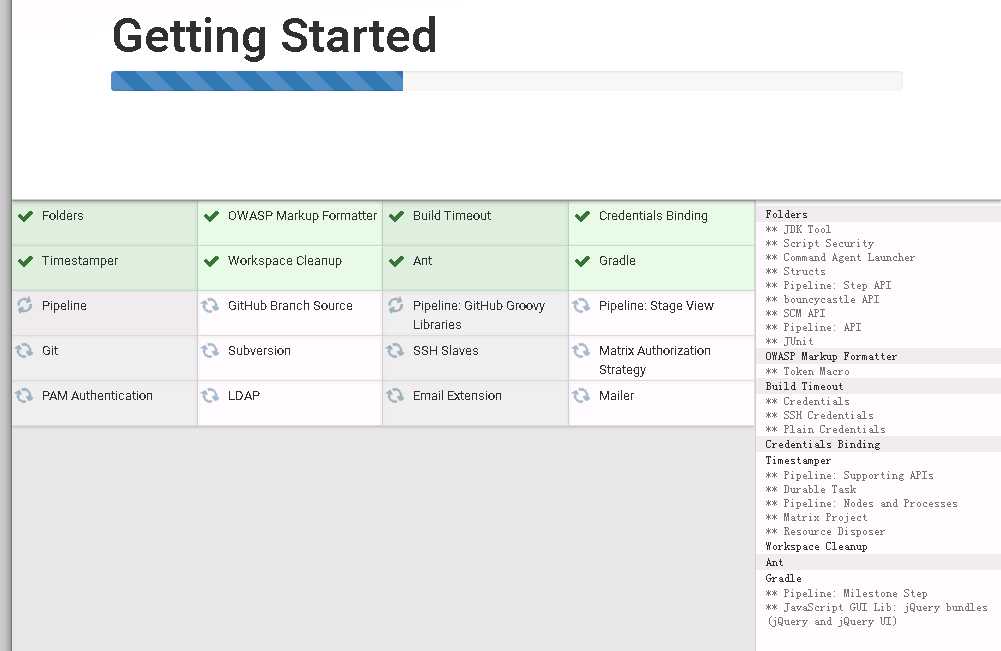Click the pending icon next to Subversion
Viewport: 1001px width, 651px height.
(210, 350)
